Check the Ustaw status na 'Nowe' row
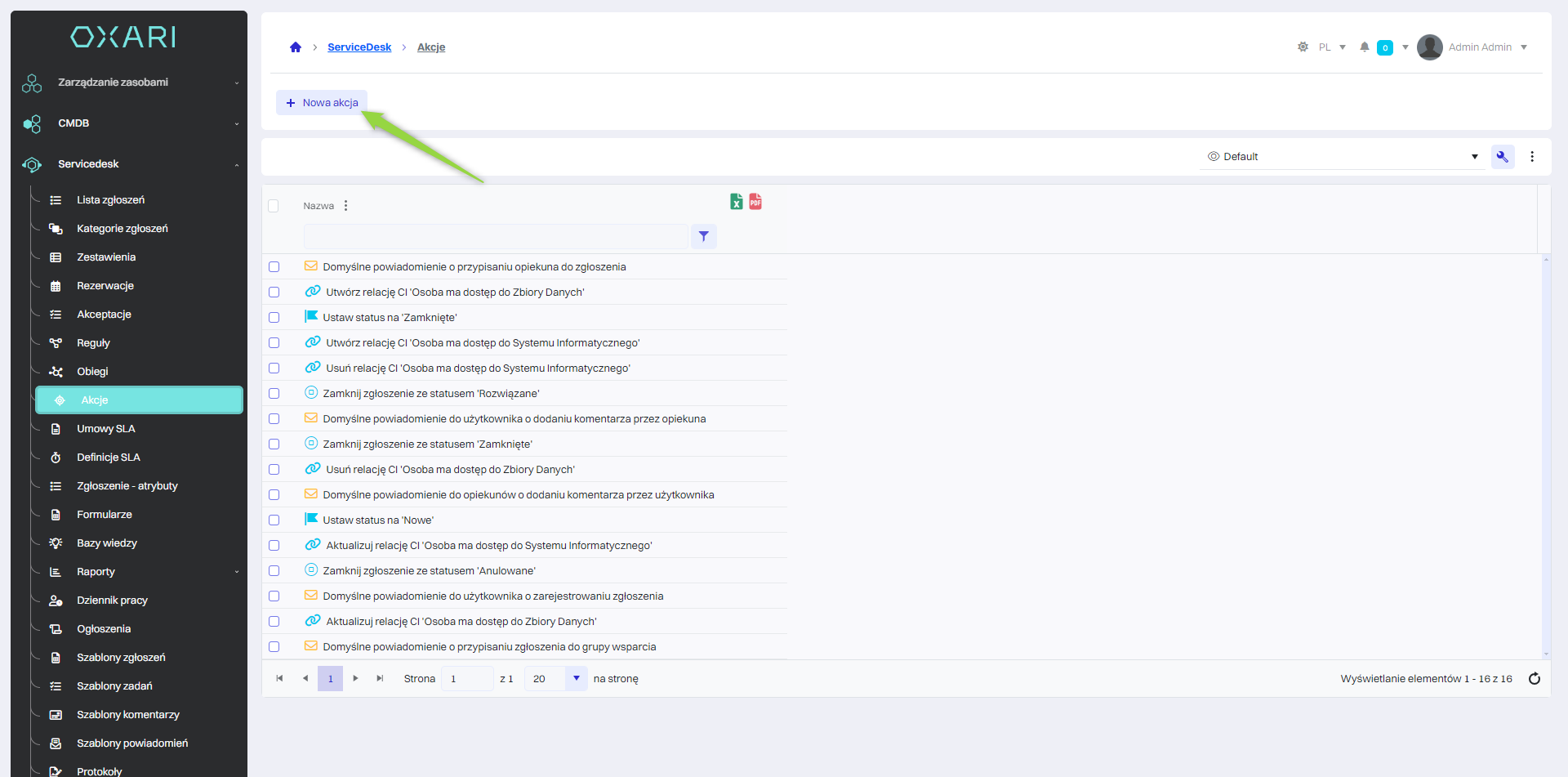1568x777 pixels. pos(274,520)
